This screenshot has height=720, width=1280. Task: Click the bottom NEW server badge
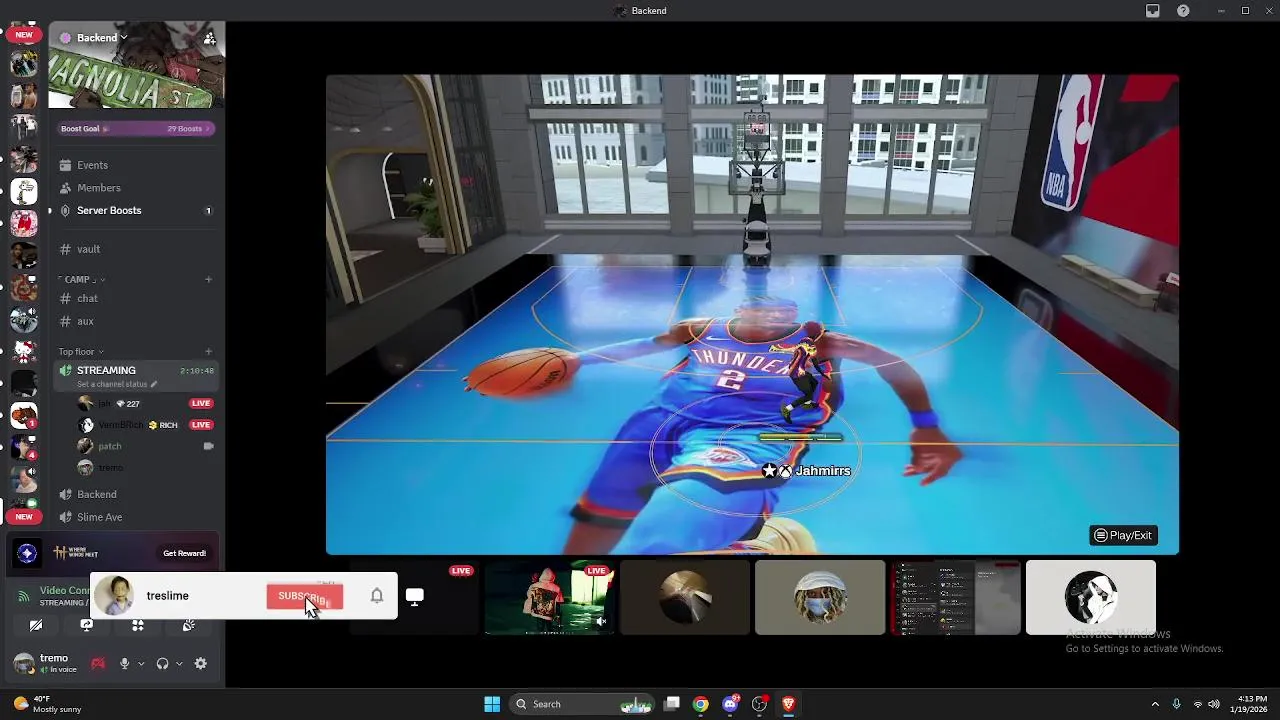point(24,517)
